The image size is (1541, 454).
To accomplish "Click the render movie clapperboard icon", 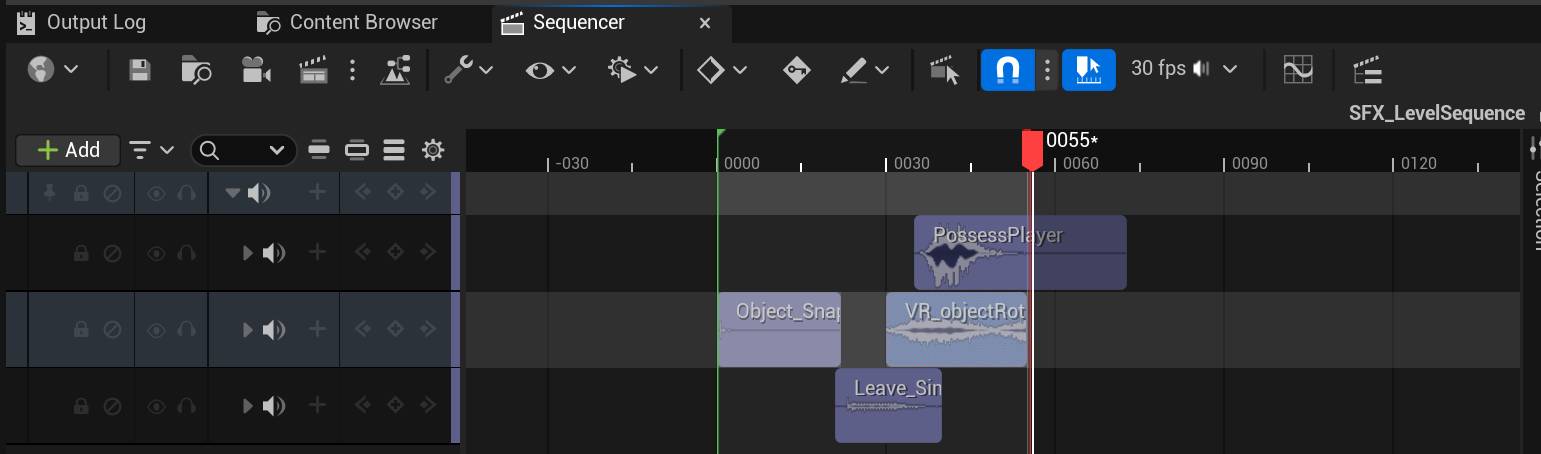I will click(314, 70).
